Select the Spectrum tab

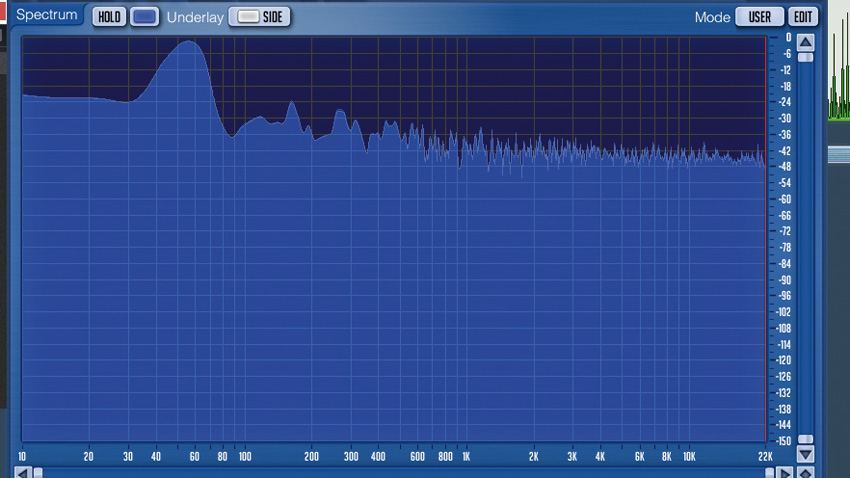click(x=47, y=15)
